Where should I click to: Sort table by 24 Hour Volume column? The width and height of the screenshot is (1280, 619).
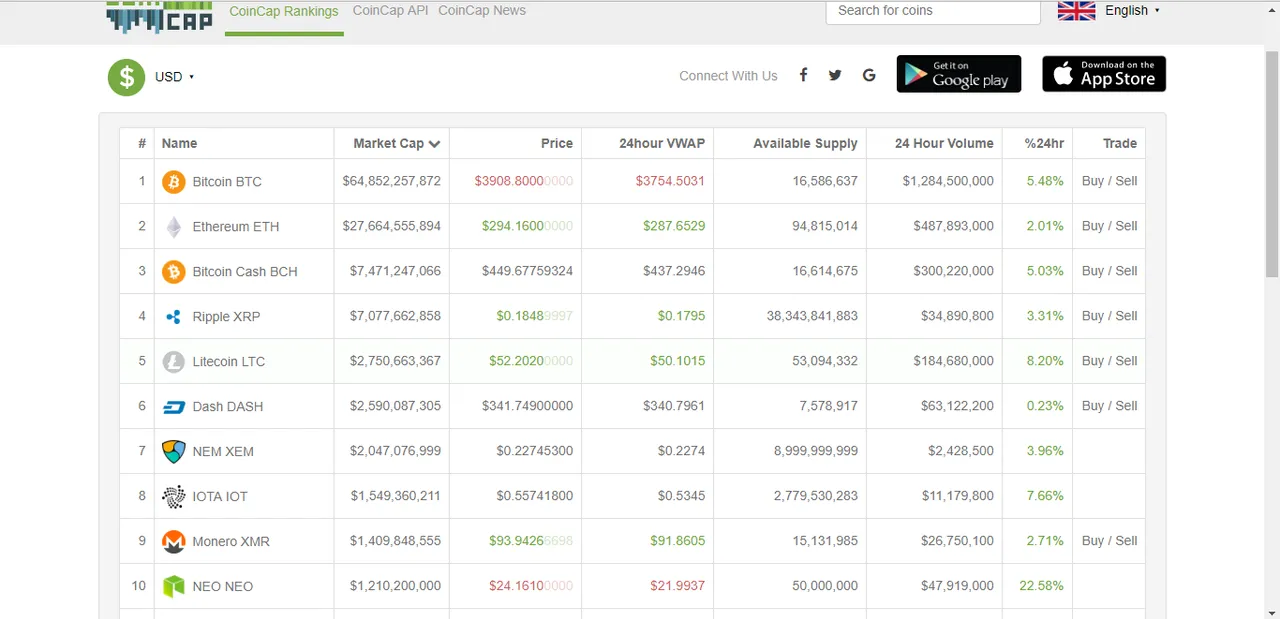(x=944, y=143)
